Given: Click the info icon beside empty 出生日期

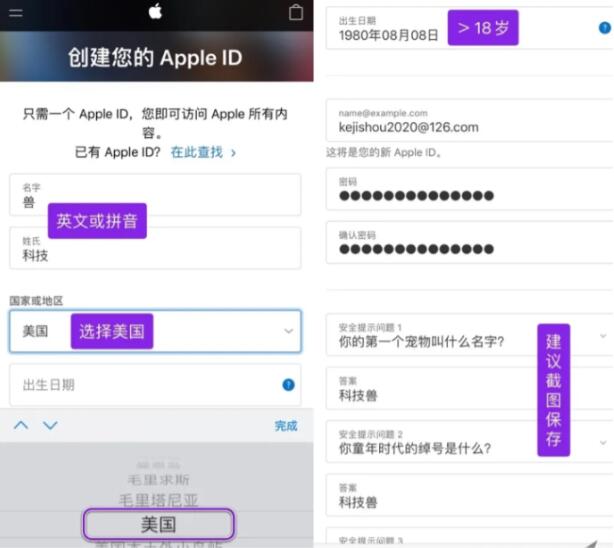Looking at the screenshot, I should 288,385.
